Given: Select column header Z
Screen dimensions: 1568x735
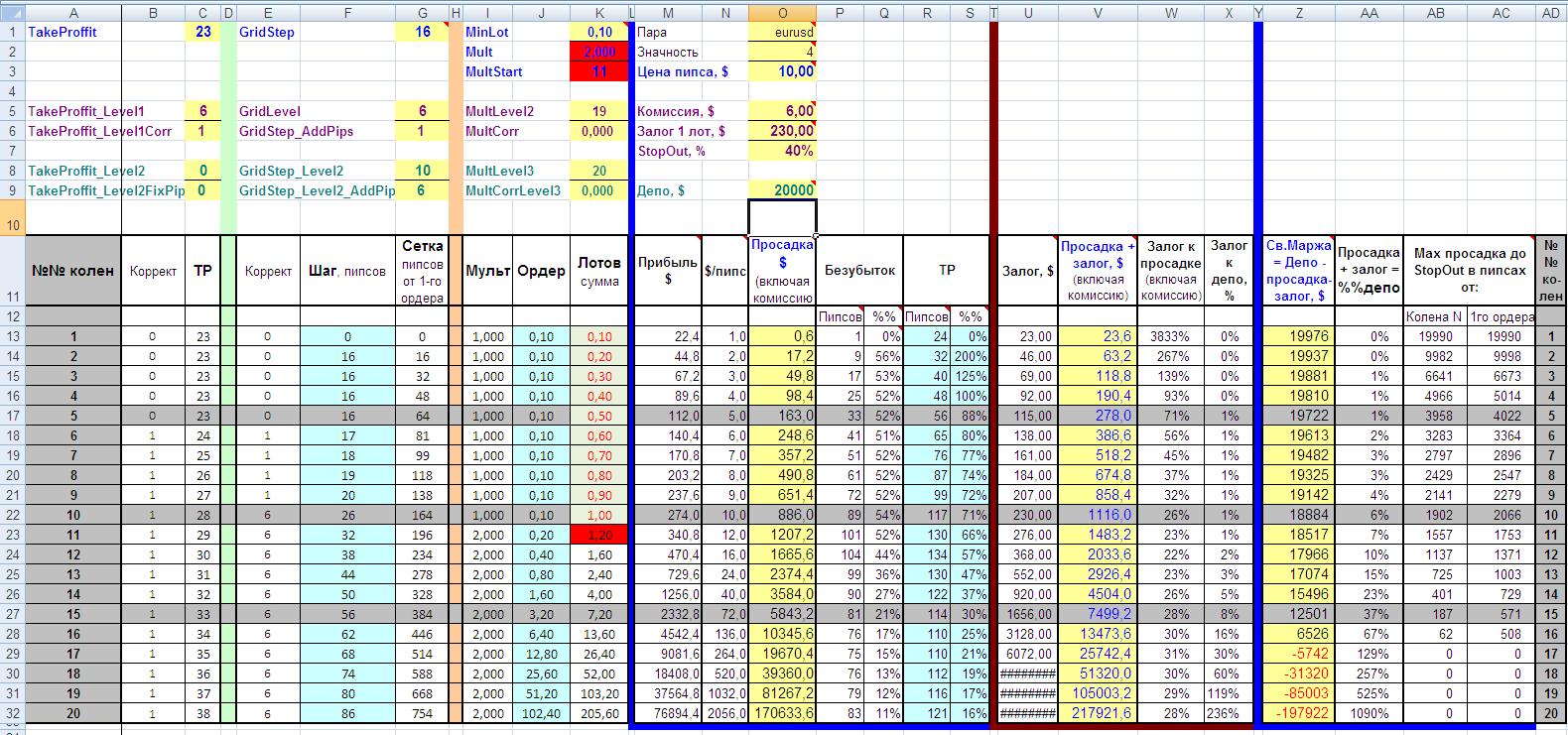Looking at the screenshot, I should (1299, 13).
